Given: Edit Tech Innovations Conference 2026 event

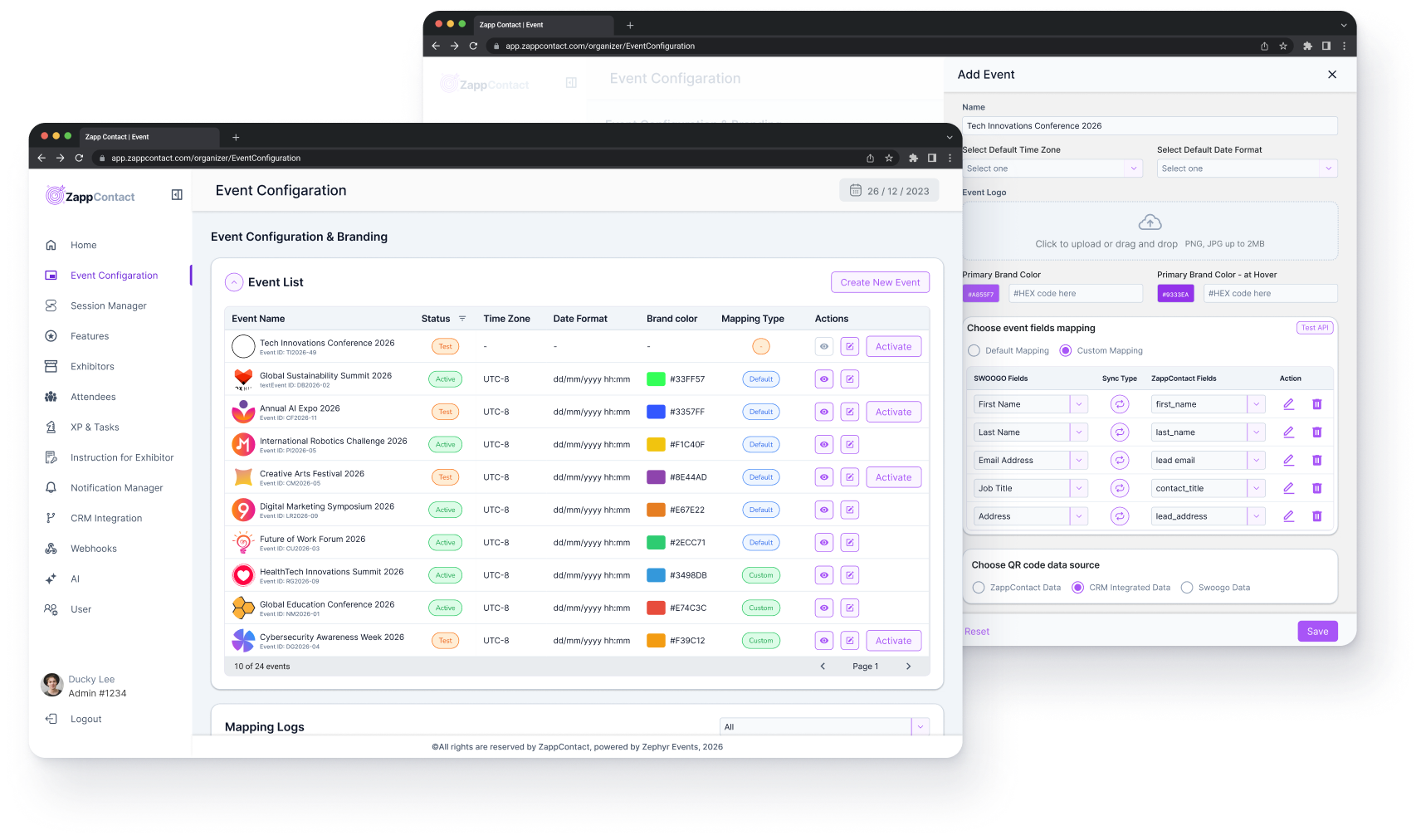Looking at the screenshot, I should (x=849, y=346).
